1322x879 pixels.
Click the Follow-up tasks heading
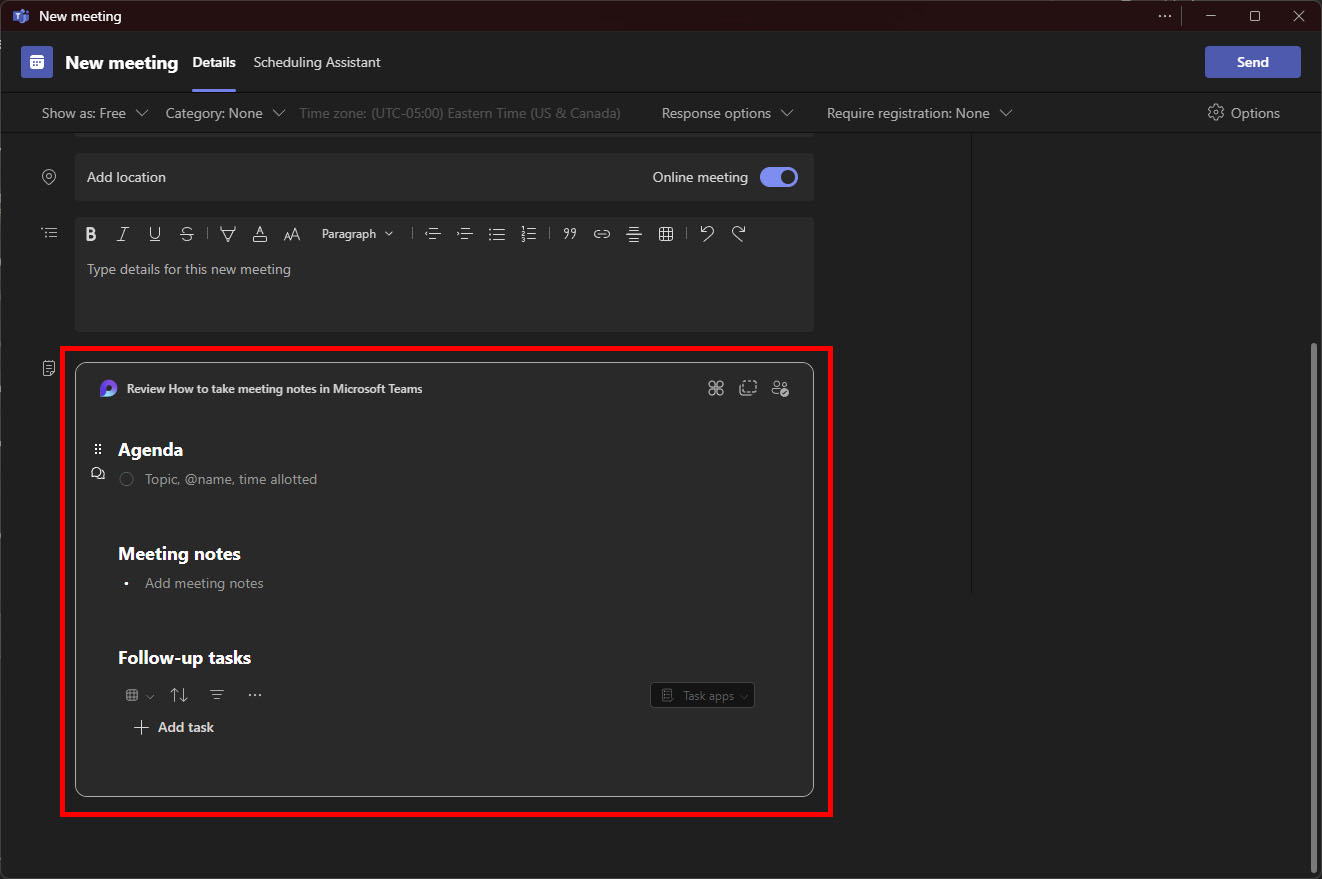(184, 658)
